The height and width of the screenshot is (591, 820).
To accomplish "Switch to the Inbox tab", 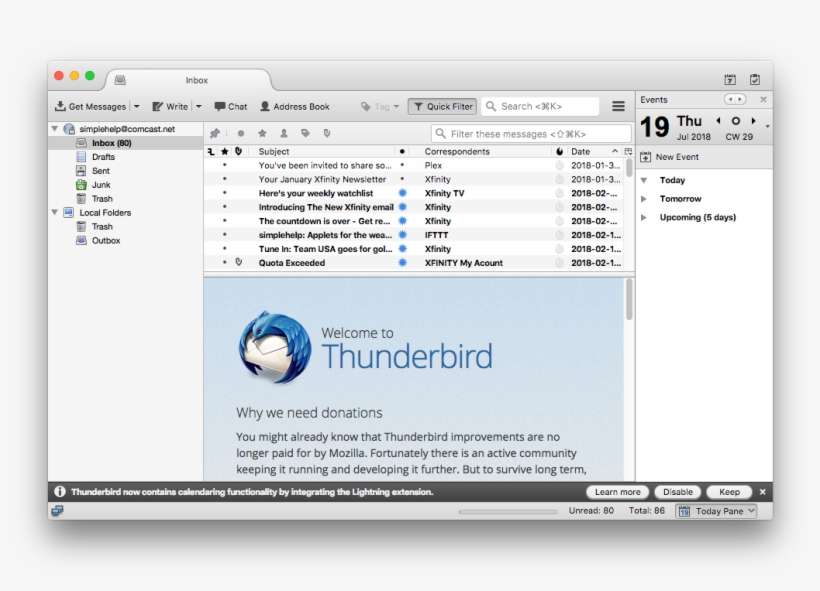I will 196,80.
